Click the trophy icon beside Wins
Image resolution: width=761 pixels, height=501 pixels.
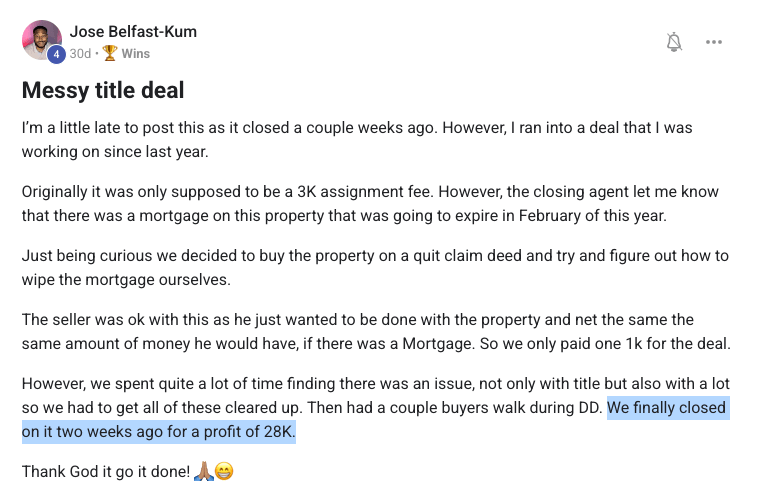[110, 53]
